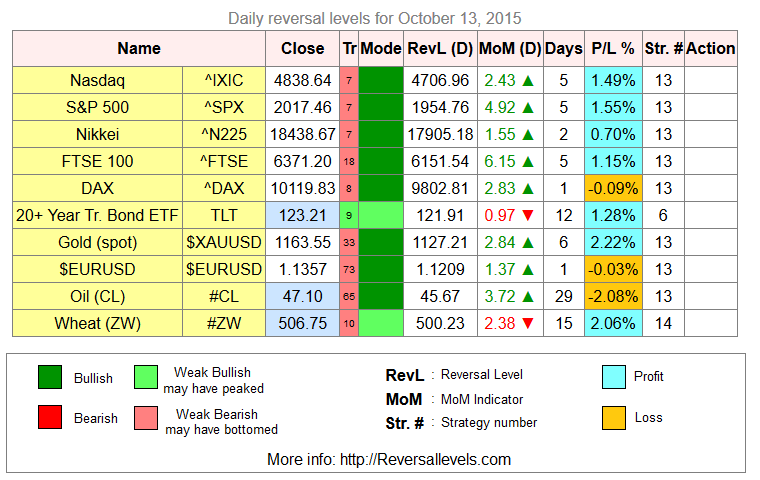Screen dimensions: 760x480
Task: Click the Weak Bullish light green legend swatch
Action: [x=146, y=377]
